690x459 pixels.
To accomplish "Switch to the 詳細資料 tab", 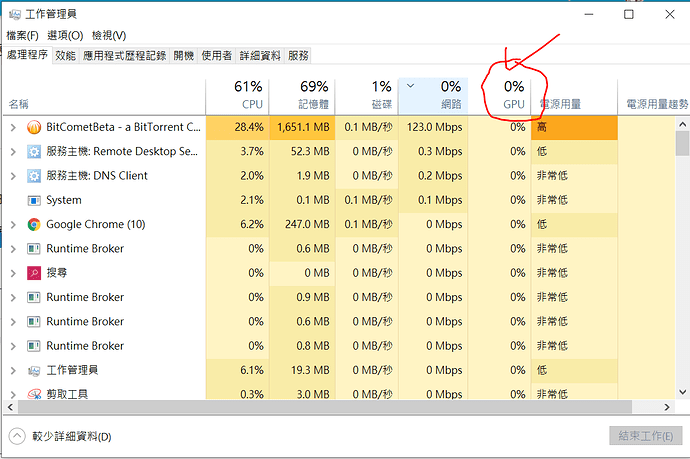I will pos(260,56).
